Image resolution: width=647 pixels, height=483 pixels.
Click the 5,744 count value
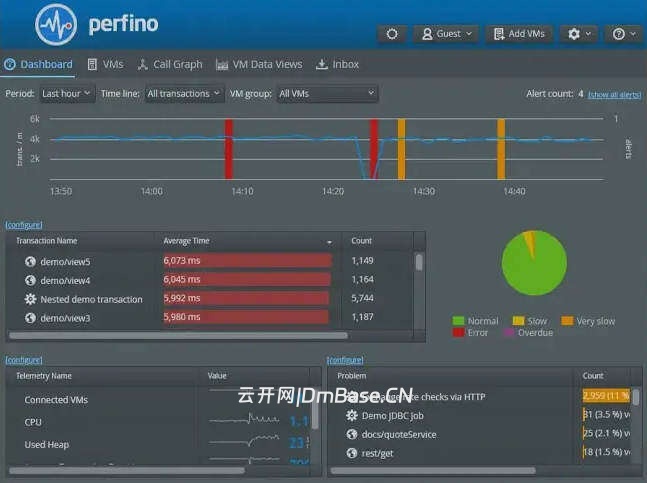pos(362,298)
